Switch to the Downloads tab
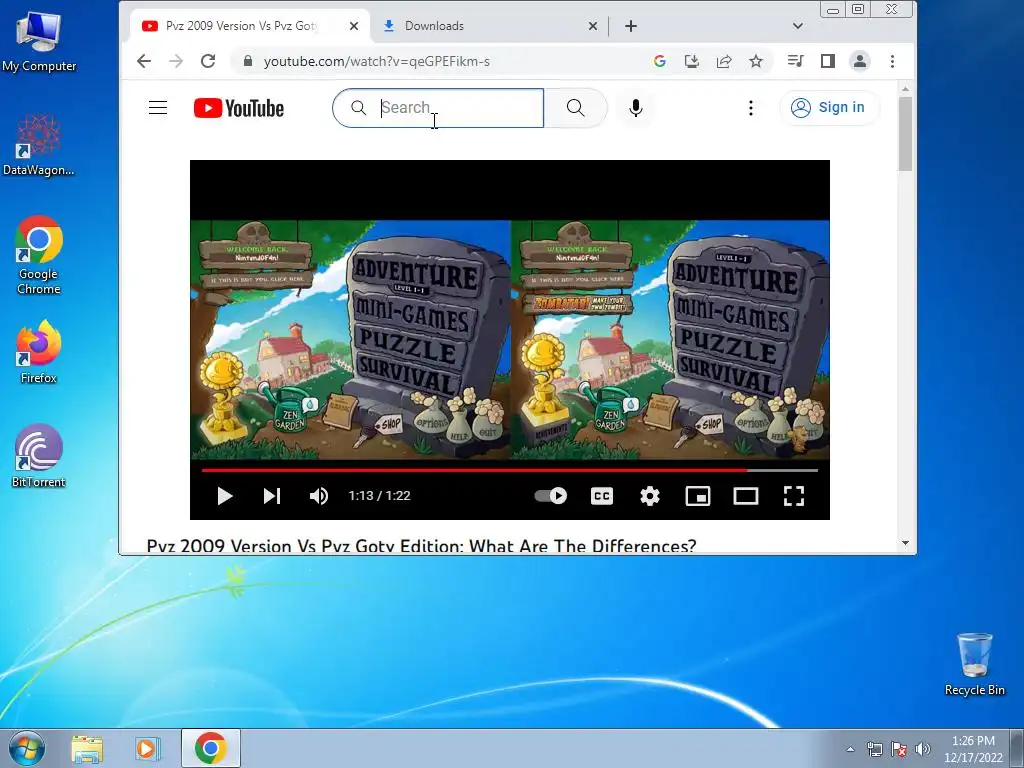This screenshot has height=768, width=1024. (x=490, y=26)
